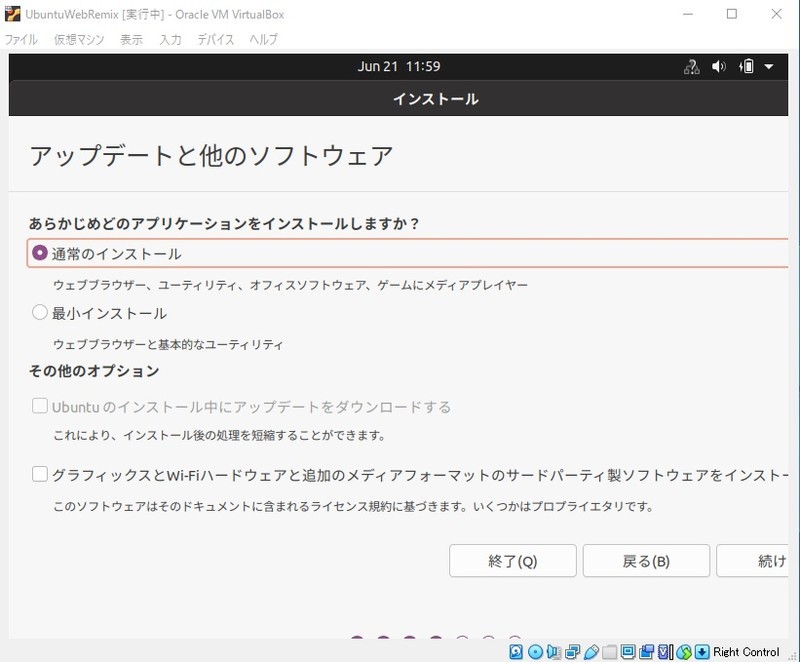This screenshot has height=662, width=800.
Task: Click the keyboard capture arrow icon in the status bar
Action: point(702,651)
